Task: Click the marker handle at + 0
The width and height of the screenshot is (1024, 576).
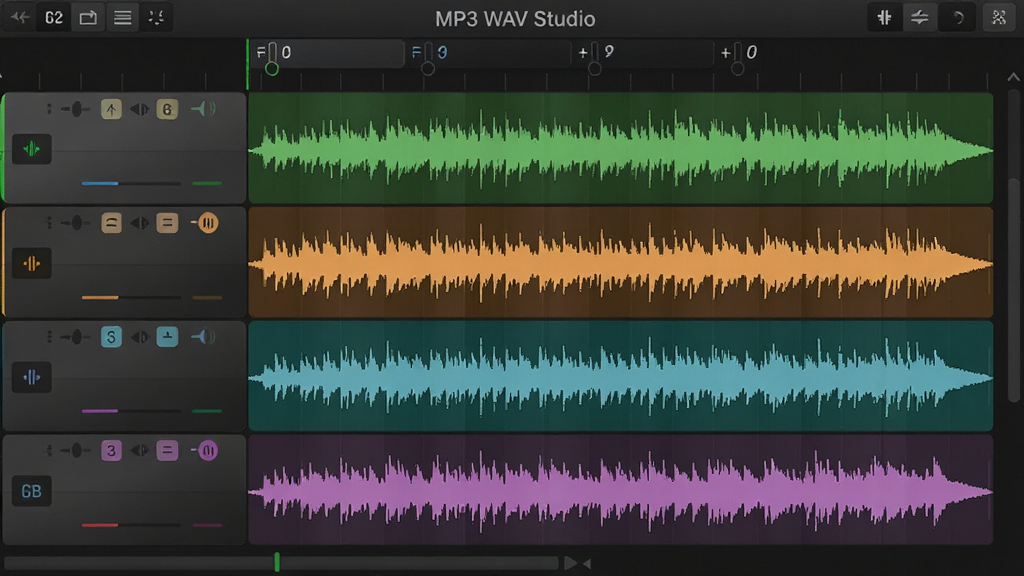Action: click(737, 68)
